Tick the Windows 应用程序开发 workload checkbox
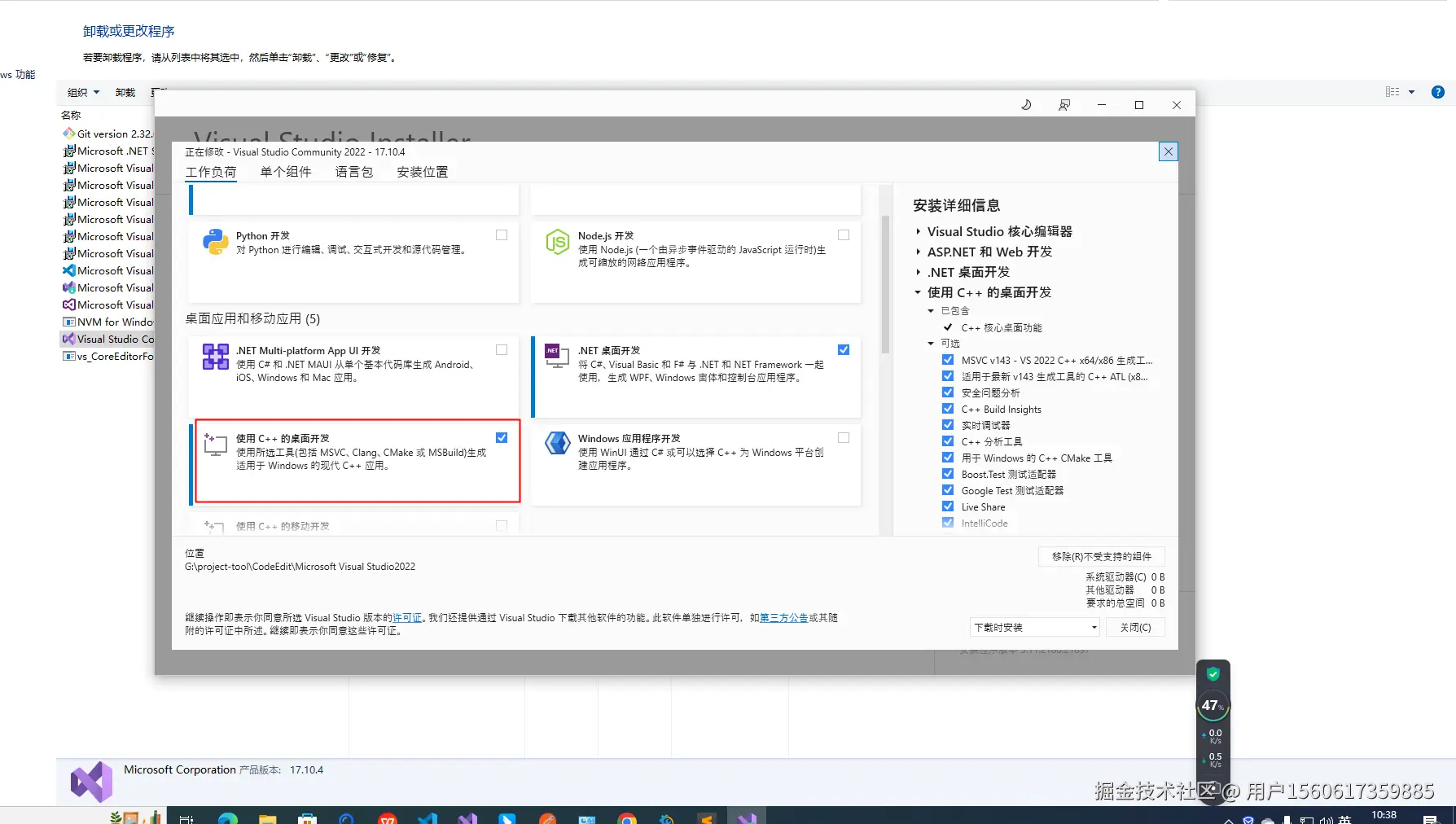Viewport: 1456px width, 824px height. click(x=844, y=438)
